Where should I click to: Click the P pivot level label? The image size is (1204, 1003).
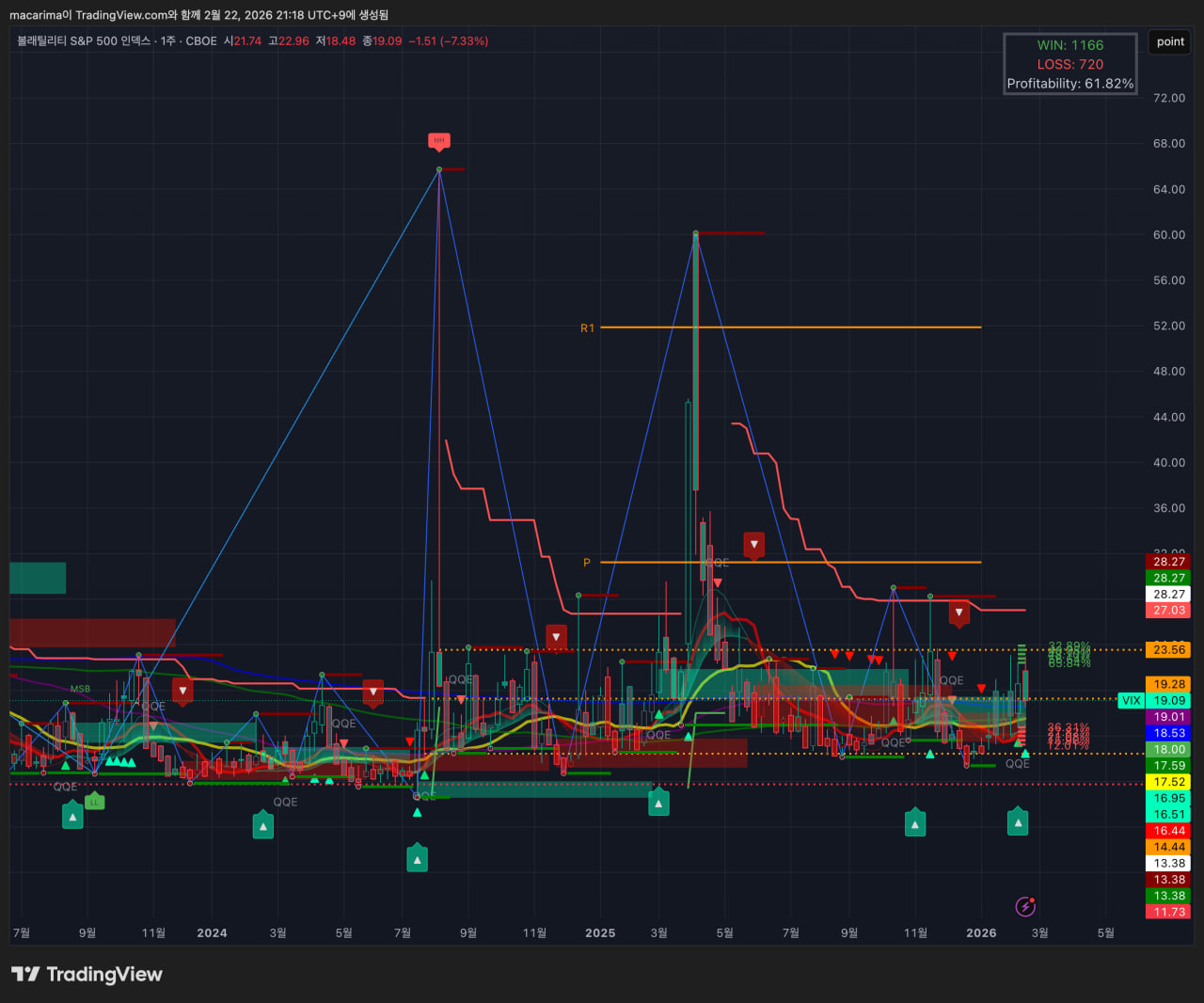tap(587, 563)
